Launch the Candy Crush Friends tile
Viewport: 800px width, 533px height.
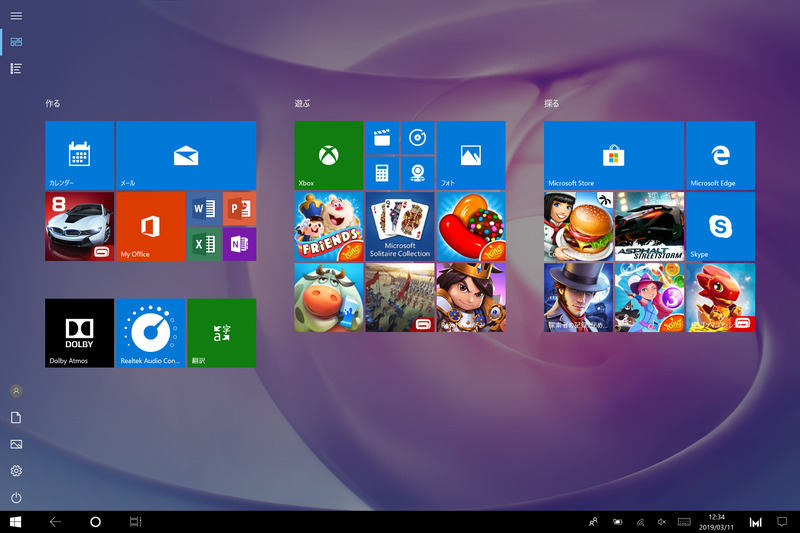329,226
